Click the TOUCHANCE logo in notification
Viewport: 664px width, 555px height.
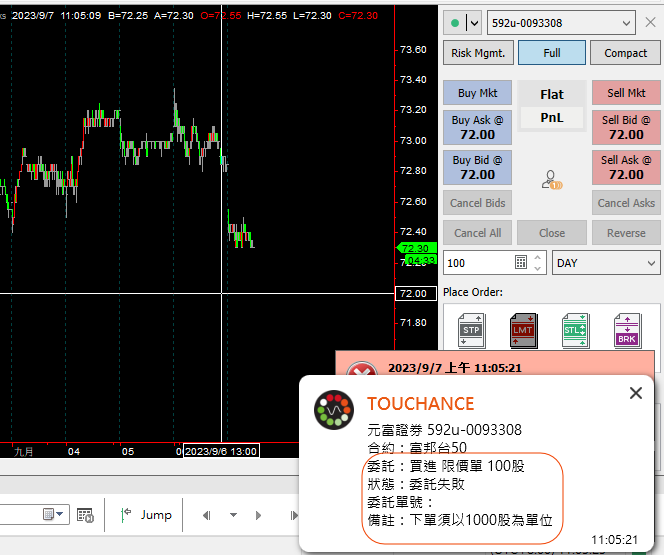click(x=334, y=410)
